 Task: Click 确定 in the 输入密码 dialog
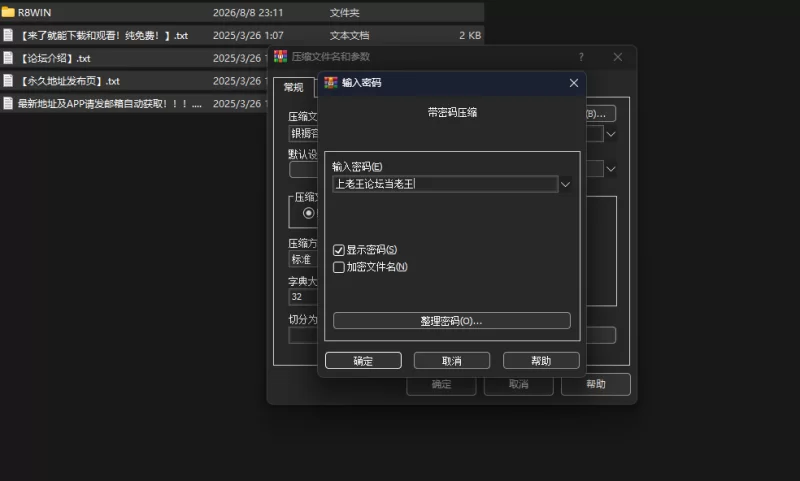coord(363,361)
